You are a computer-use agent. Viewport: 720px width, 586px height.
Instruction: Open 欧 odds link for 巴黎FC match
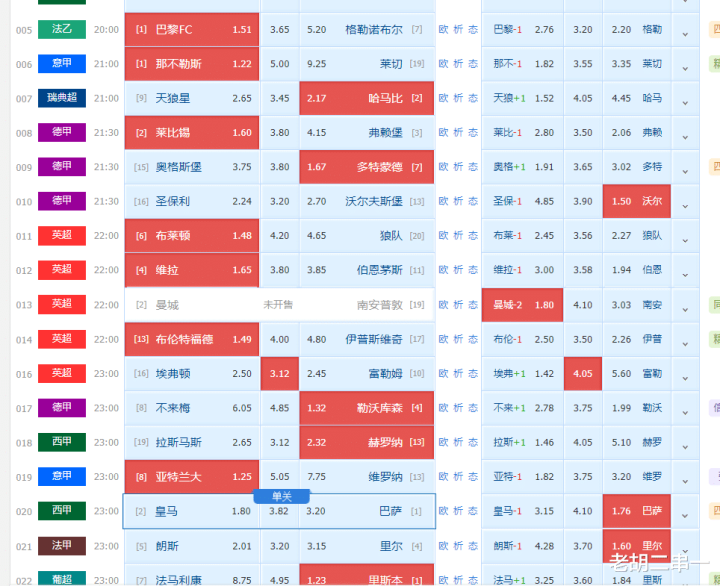pos(443,29)
